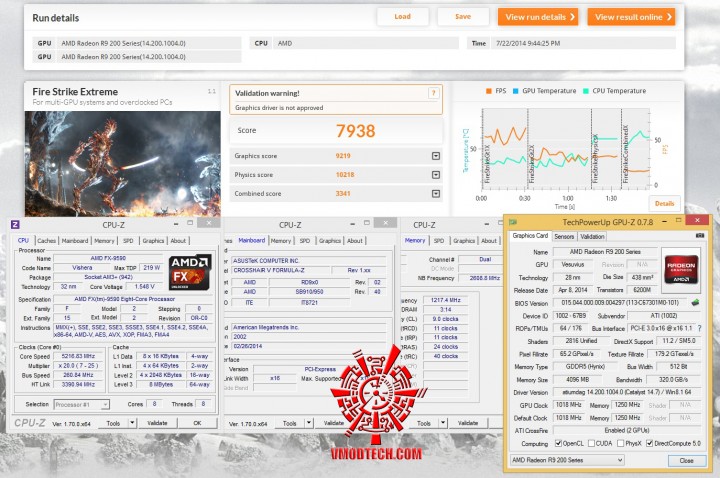Select Memory tab in the right CPU-Z window
Screen dimensions: 720x478
tap(415, 240)
